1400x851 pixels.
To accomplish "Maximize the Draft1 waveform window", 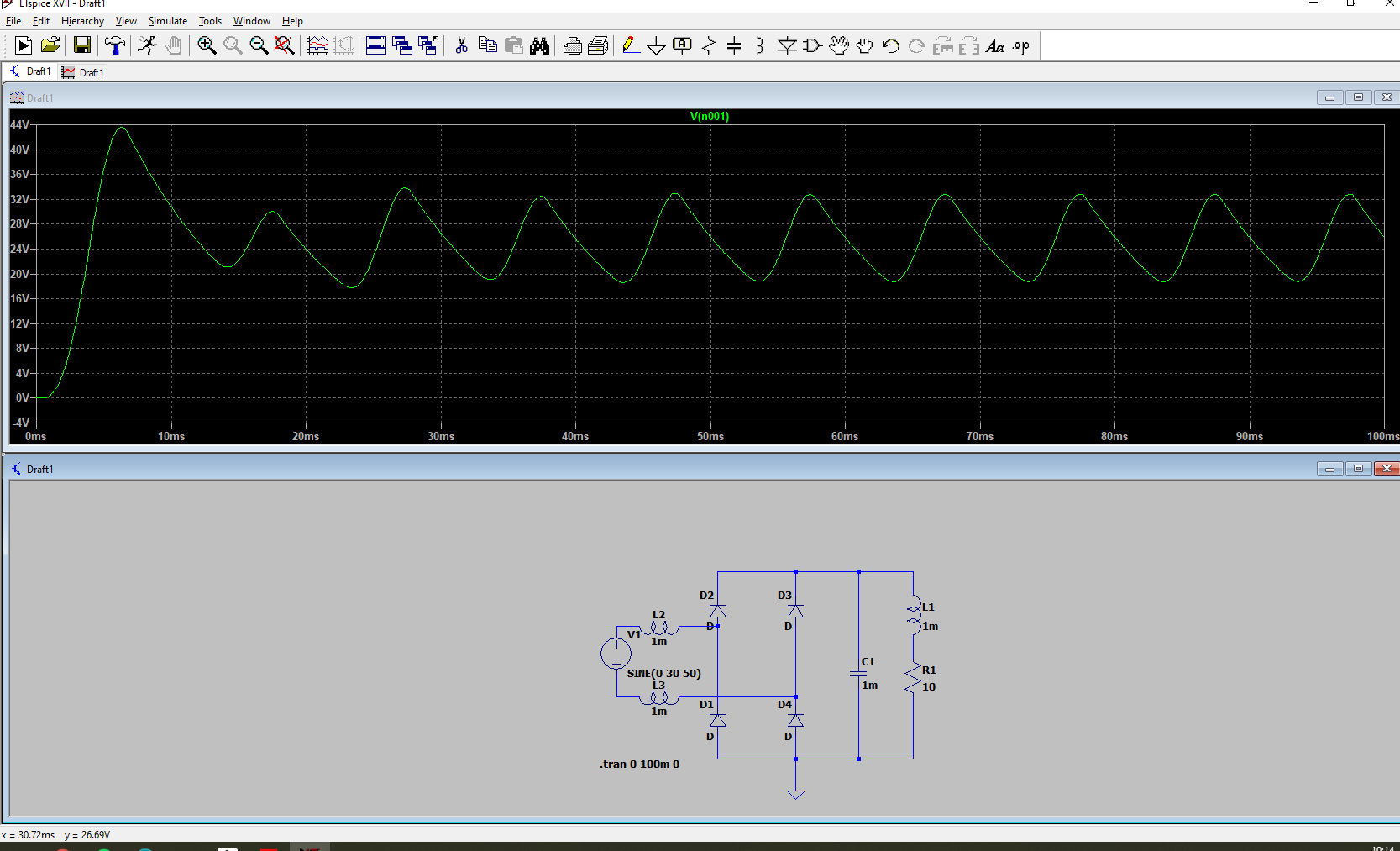I will click(x=1358, y=97).
